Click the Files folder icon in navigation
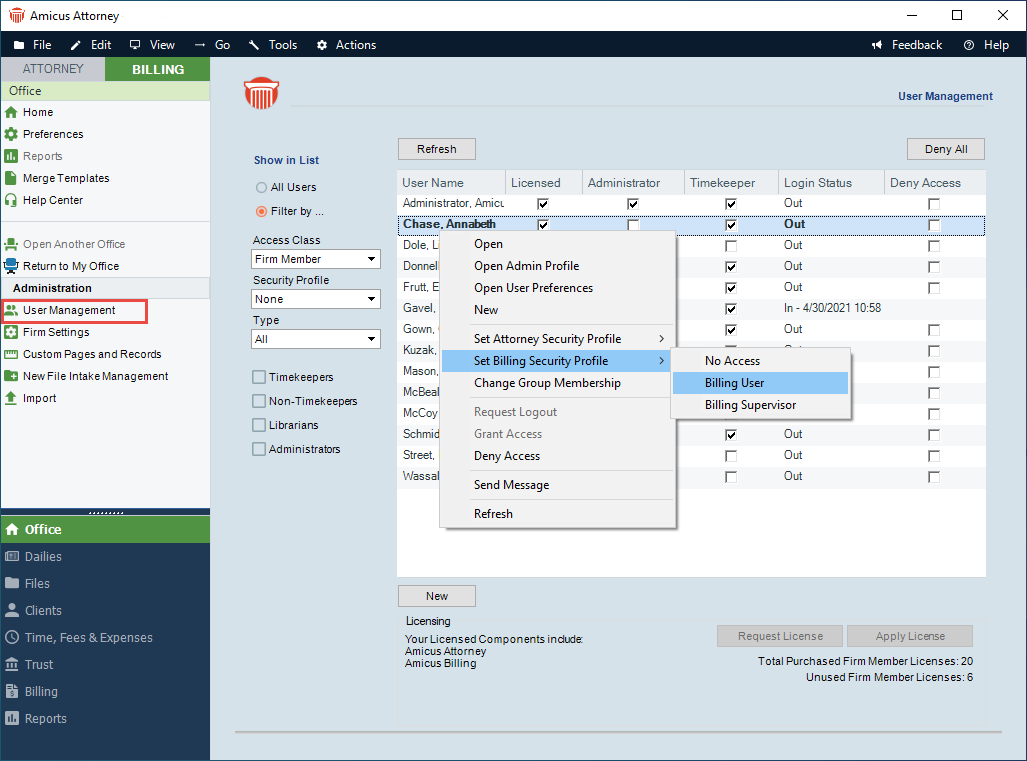 coord(12,584)
